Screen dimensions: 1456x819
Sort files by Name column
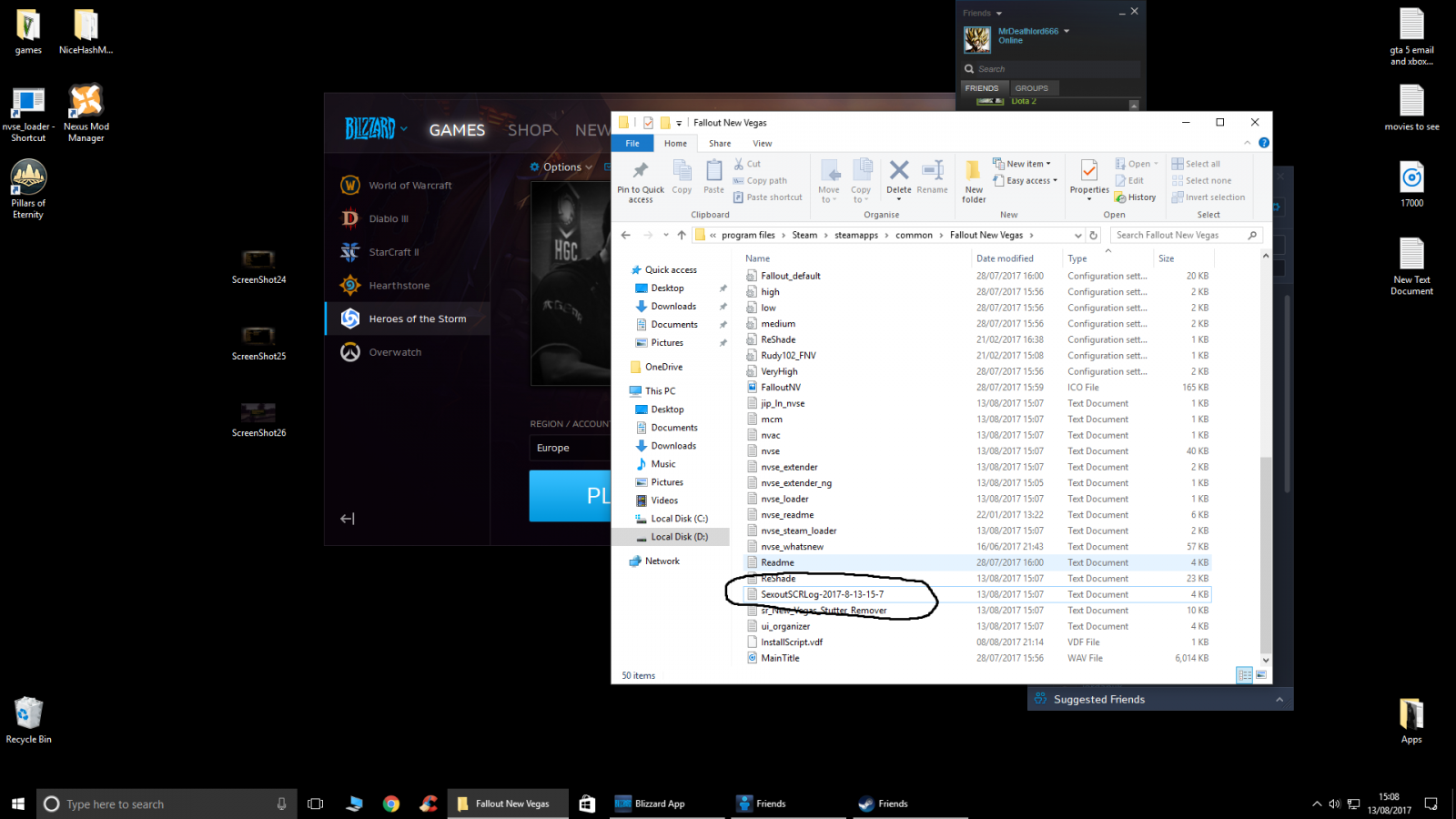point(758,258)
